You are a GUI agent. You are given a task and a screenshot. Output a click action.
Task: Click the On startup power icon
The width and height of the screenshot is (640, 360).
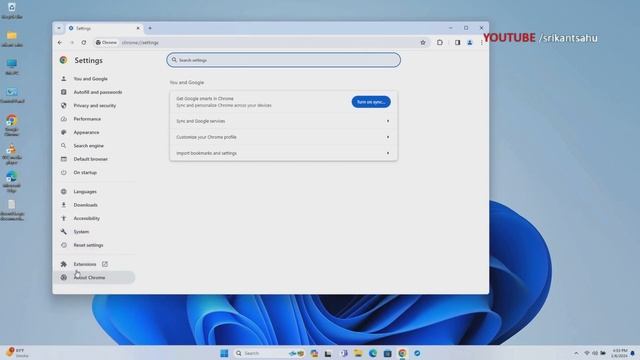pyautogui.click(x=64, y=173)
